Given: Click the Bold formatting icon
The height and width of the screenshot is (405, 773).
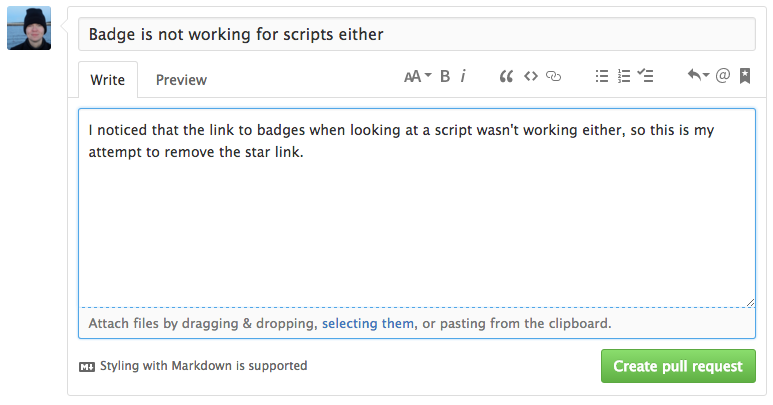Looking at the screenshot, I should point(445,76).
